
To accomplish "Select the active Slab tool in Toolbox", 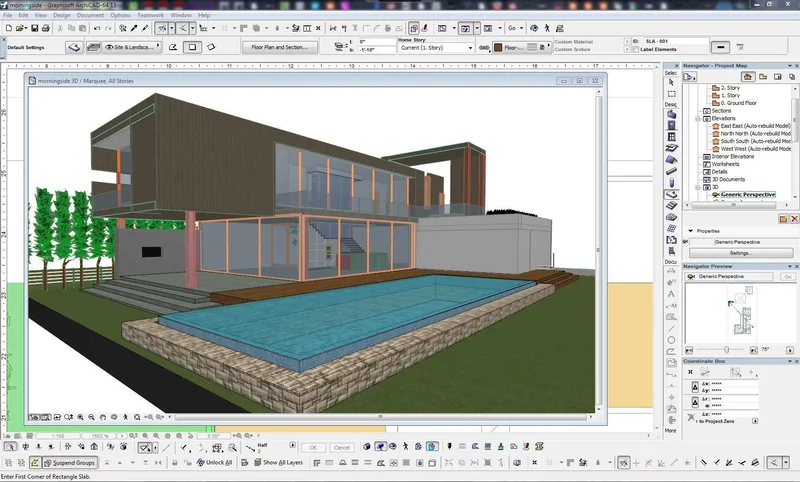I will point(671,194).
